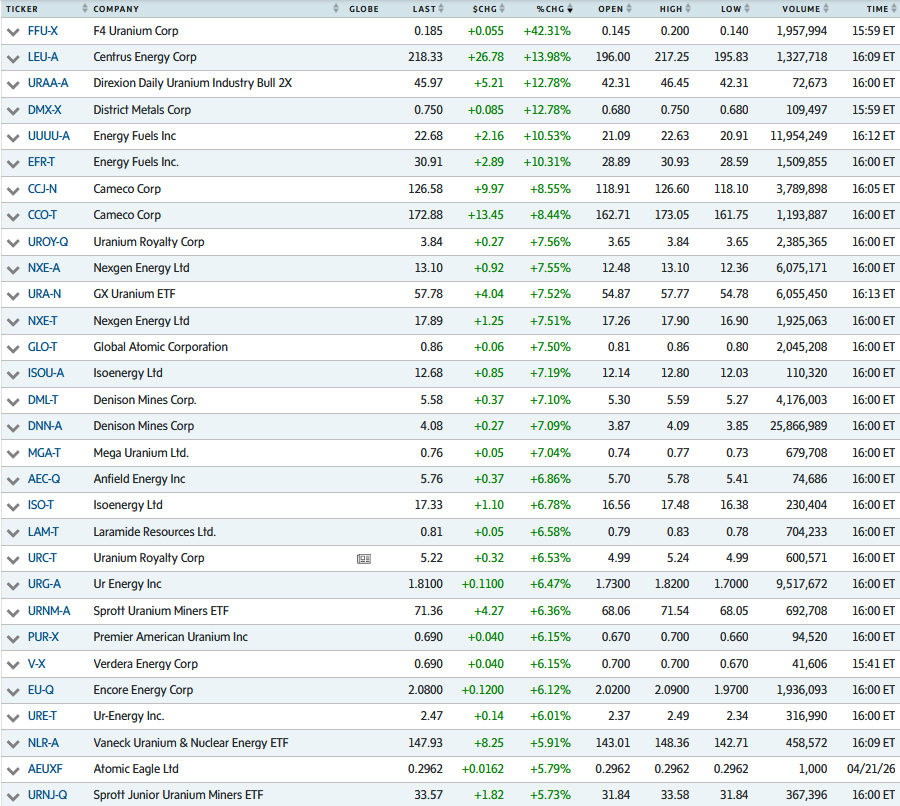The image size is (900, 806).
Task: Open the EFR-T ticker link
Action: (41, 162)
